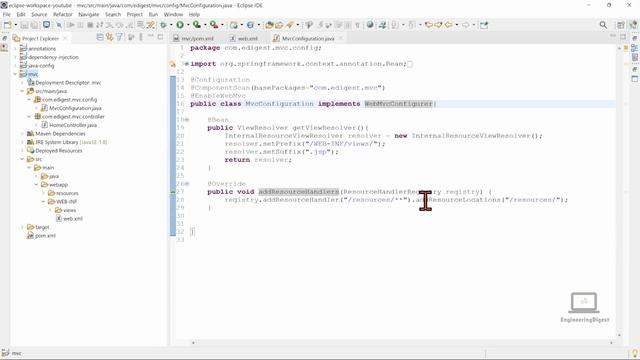Expand the annotations project
Screen dimensions: 640x360
click(16, 49)
